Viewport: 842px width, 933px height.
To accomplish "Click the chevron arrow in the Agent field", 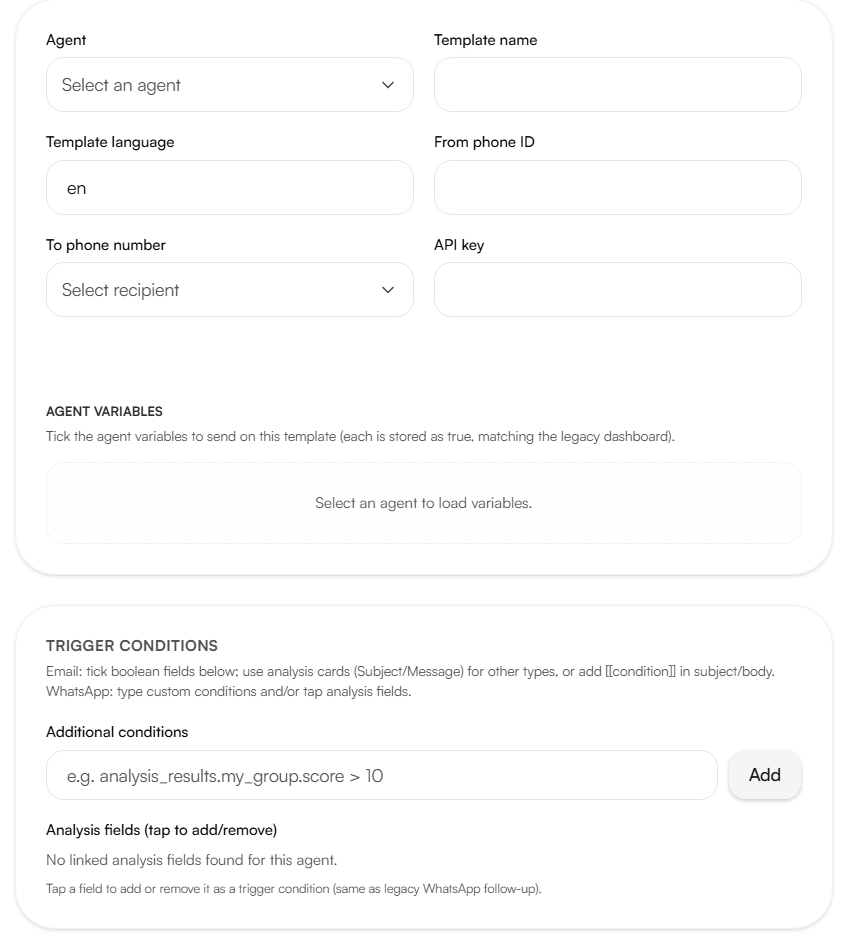I will [x=388, y=85].
